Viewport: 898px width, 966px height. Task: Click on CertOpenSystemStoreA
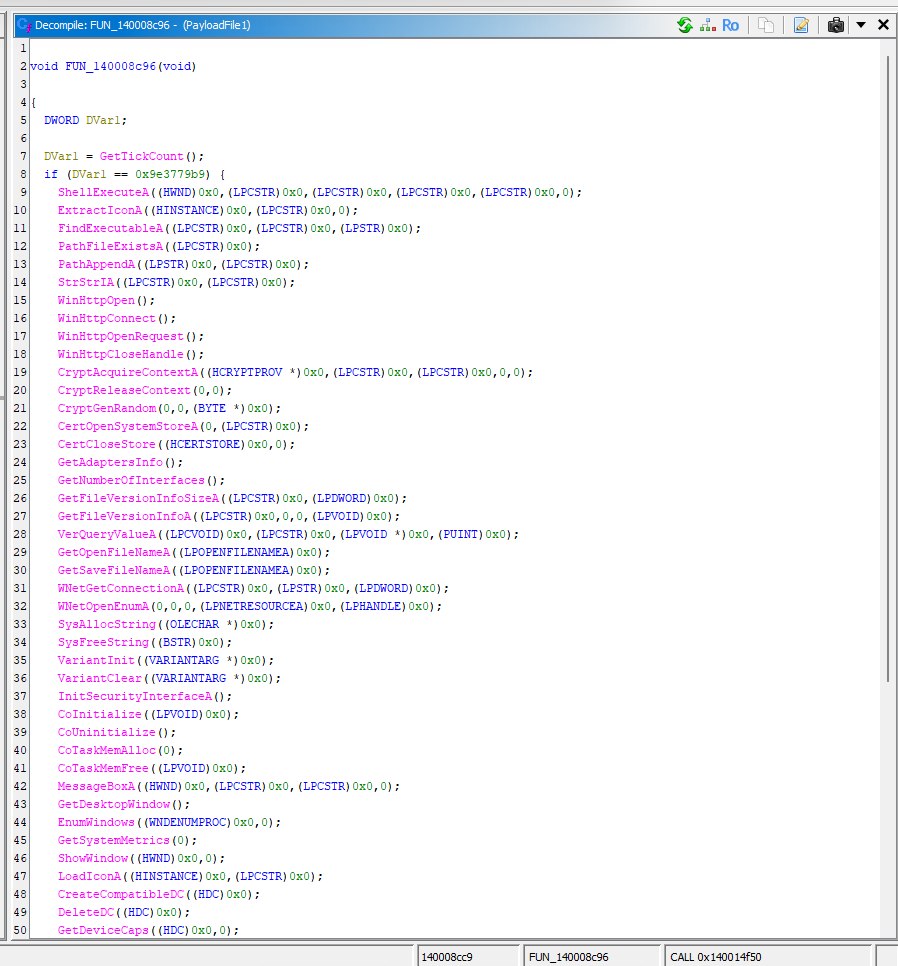click(127, 426)
